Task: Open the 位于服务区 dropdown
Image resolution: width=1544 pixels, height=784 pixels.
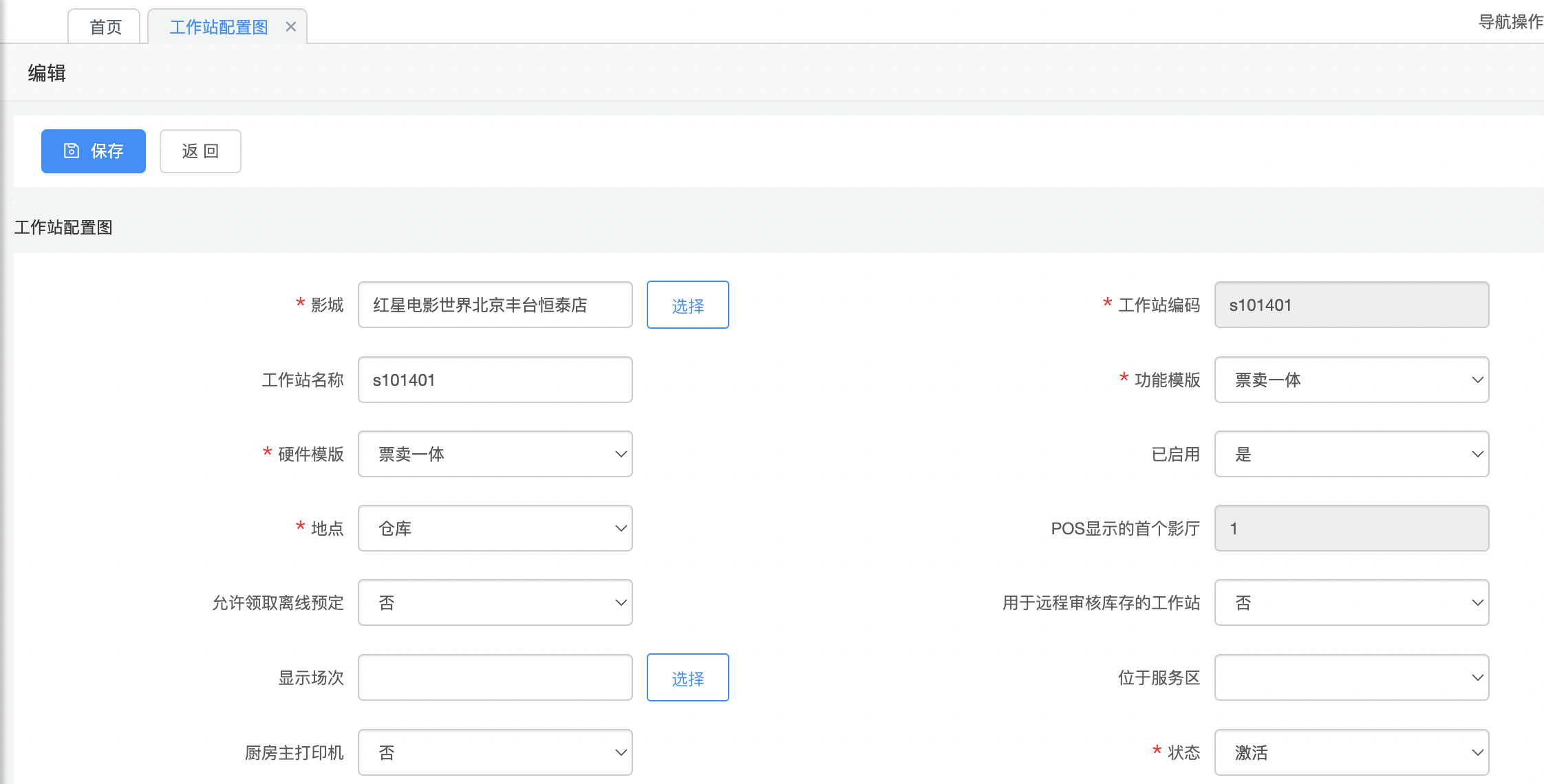Action: pos(1352,677)
